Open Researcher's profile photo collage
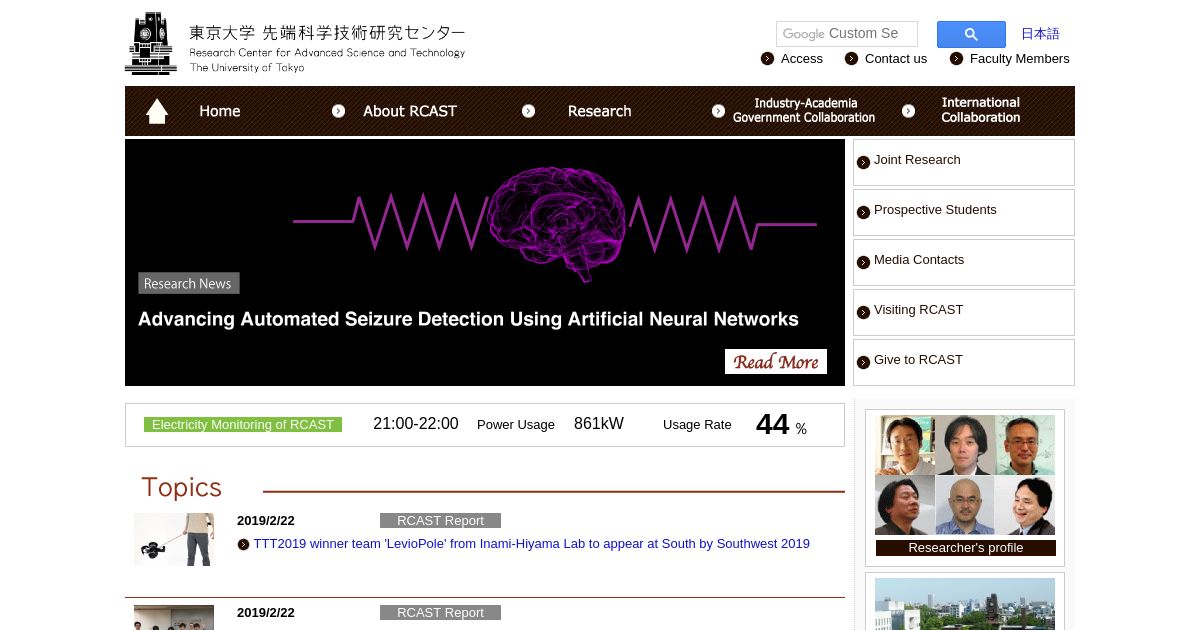The width and height of the screenshot is (1200, 630). [x=966, y=475]
